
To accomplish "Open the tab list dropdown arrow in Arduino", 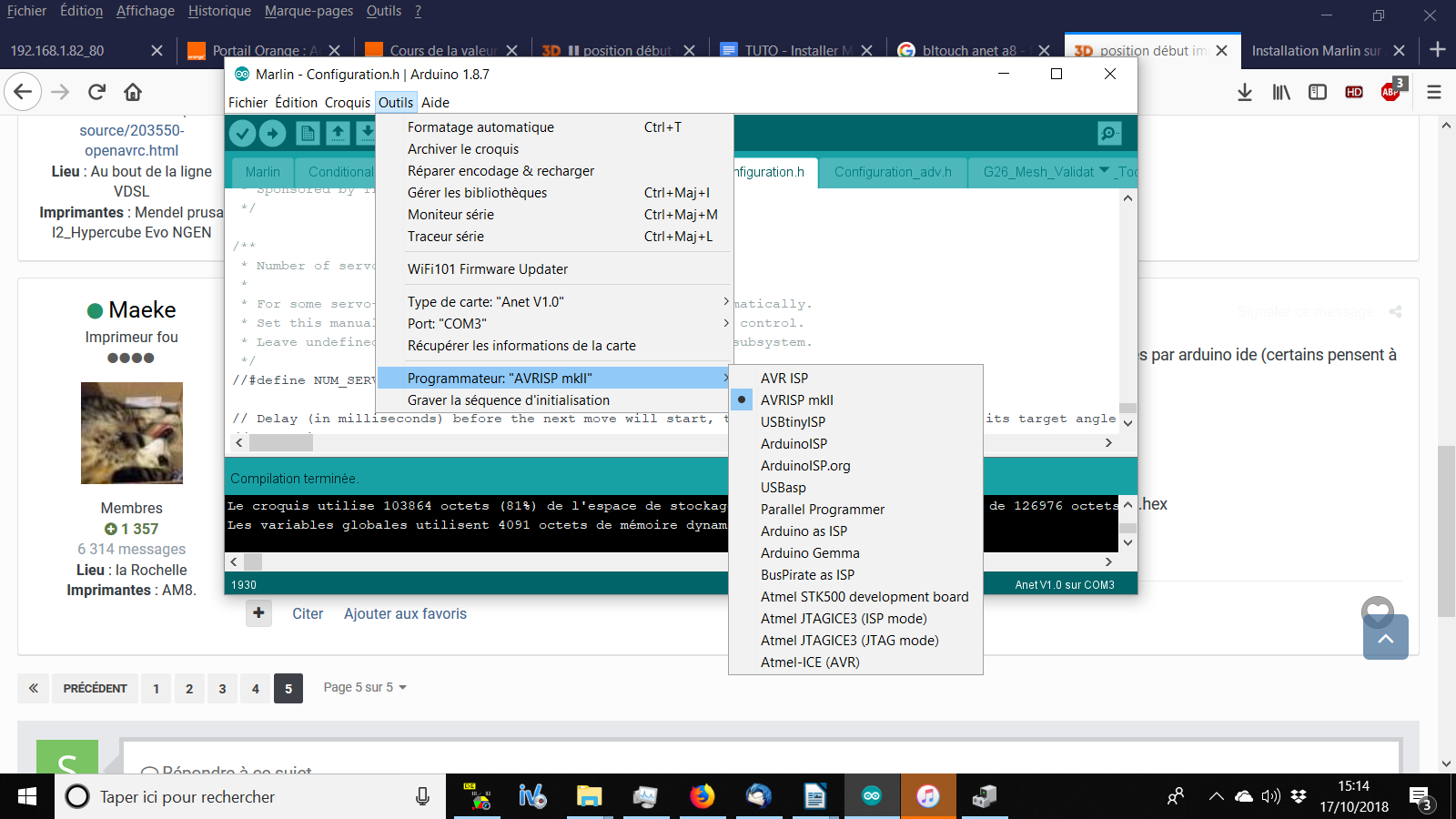I will pyautogui.click(x=1104, y=170).
